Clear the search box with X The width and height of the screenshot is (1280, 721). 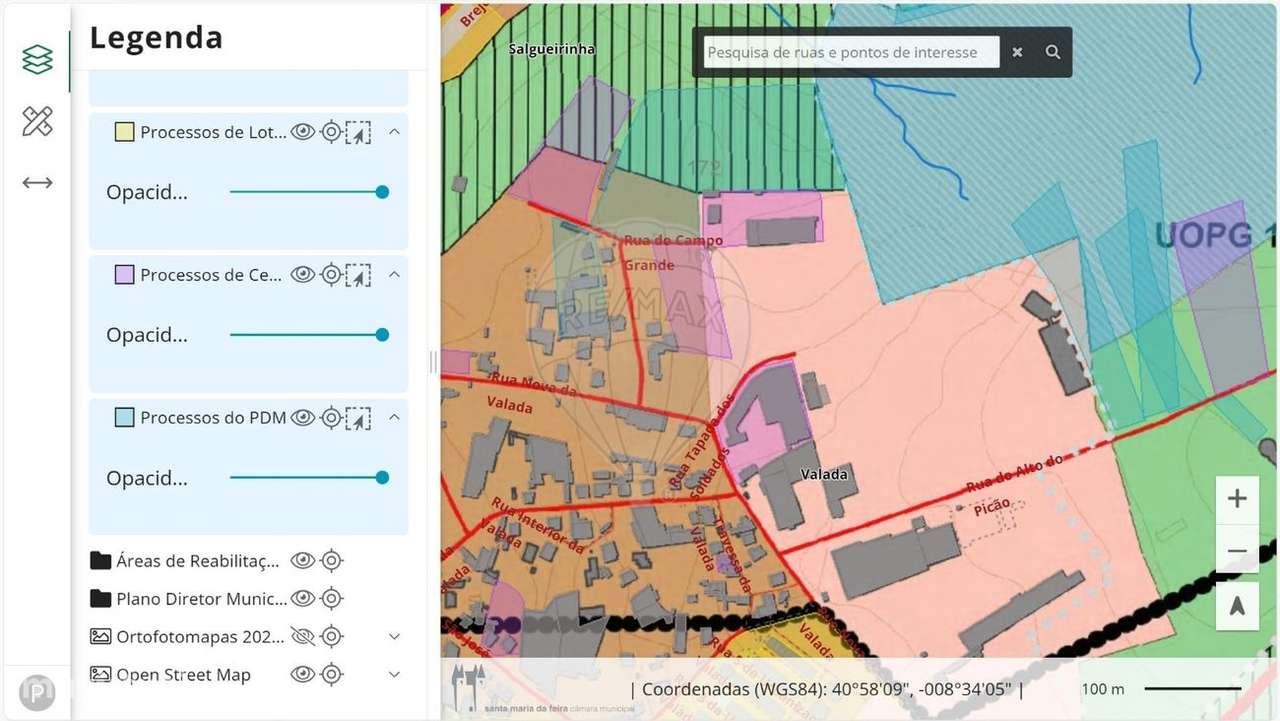click(x=1017, y=52)
